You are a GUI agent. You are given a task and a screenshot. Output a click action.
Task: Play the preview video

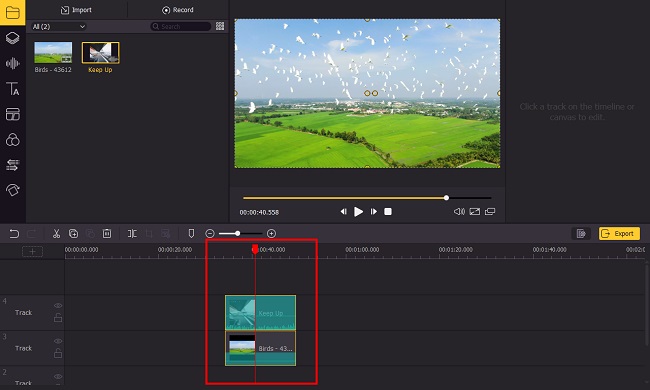tap(358, 212)
